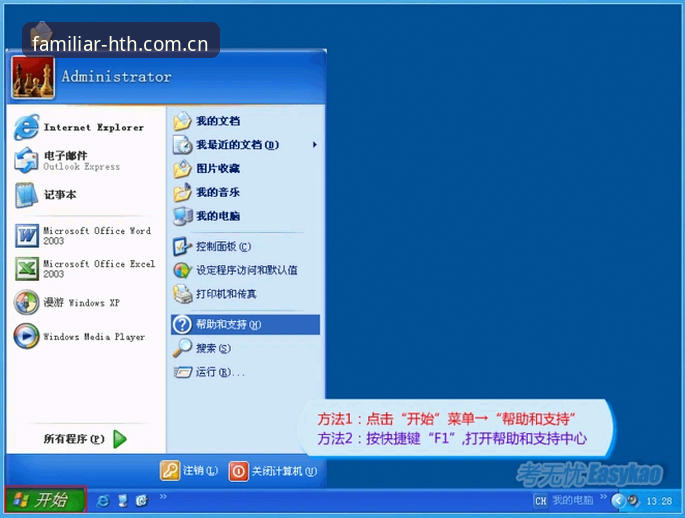This screenshot has width=685, height=518.
Task: Choose the 搜索(S) menu text
Action: pyautogui.click(x=213, y=349)
